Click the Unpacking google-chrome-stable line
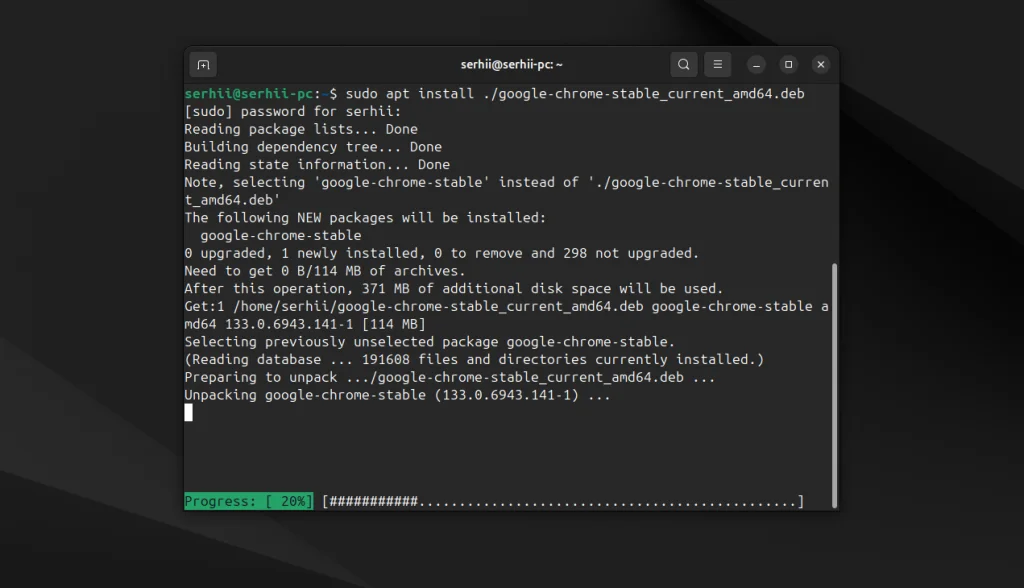The height and width of the screenshot is (588, 1024). [x=396, y=396]
